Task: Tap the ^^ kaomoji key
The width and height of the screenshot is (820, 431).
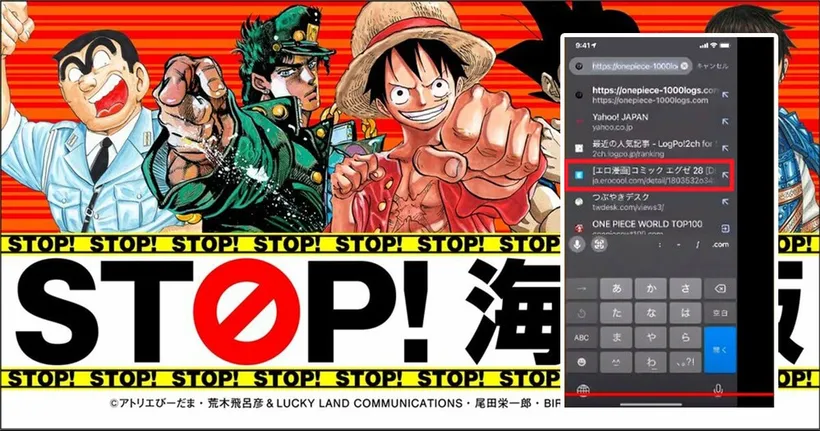Action: [x=617, y=362]
